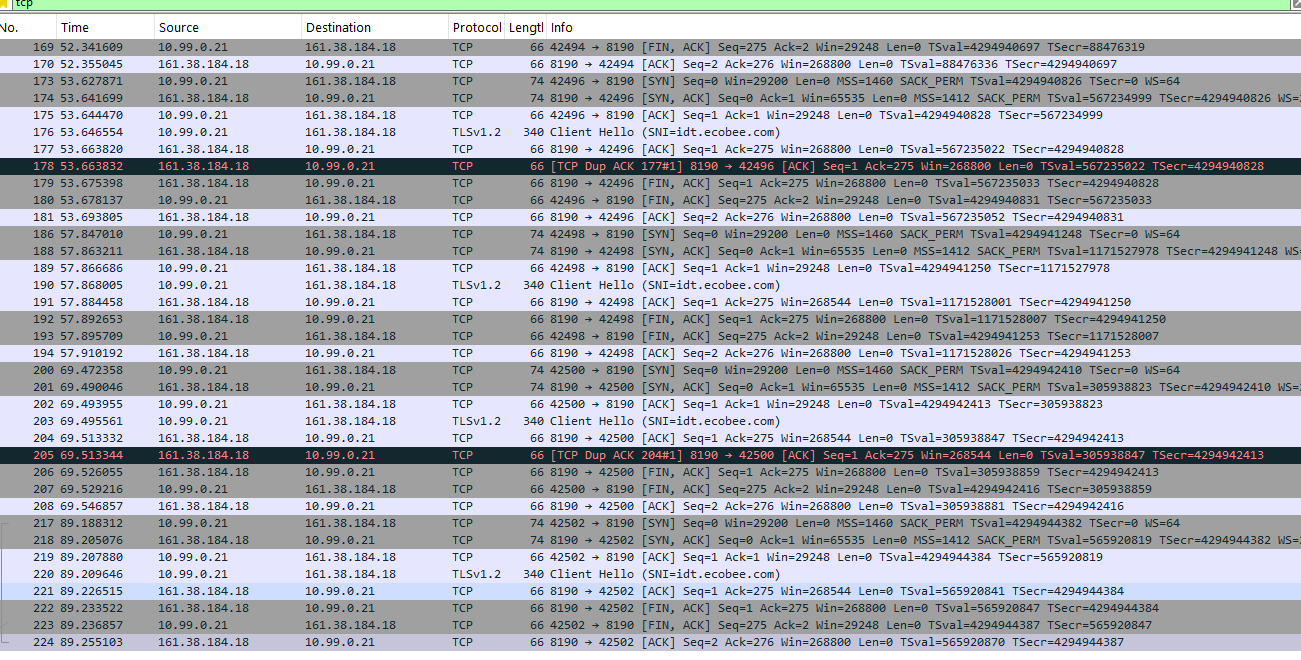Select packet 200 SYN from port 42500
The width and height of the screenshot is (1301, 660).
[x=650, y=370]
